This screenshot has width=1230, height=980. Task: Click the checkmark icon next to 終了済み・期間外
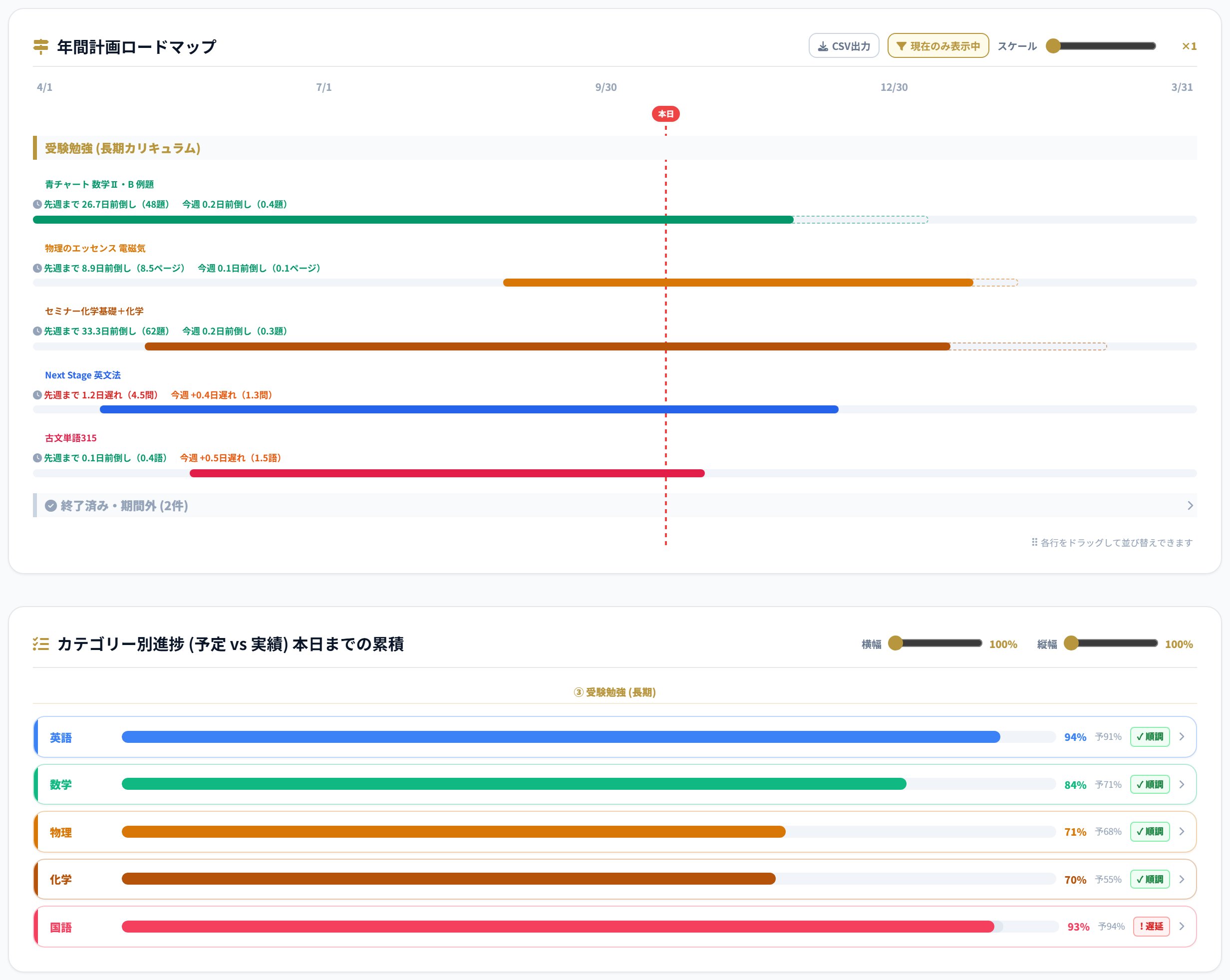[x=51, y=506]
